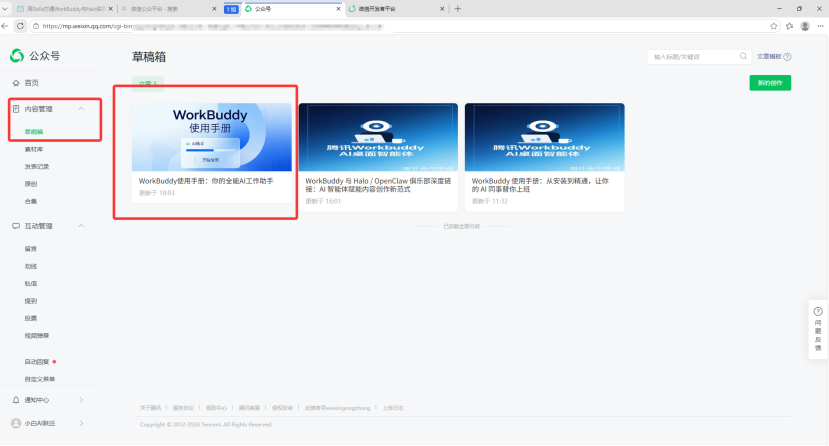This screenshot has height=446, width=829.
Task: Click title WorkBuddy 使用手册：从安装到精通
Action: tap(540, 185)
